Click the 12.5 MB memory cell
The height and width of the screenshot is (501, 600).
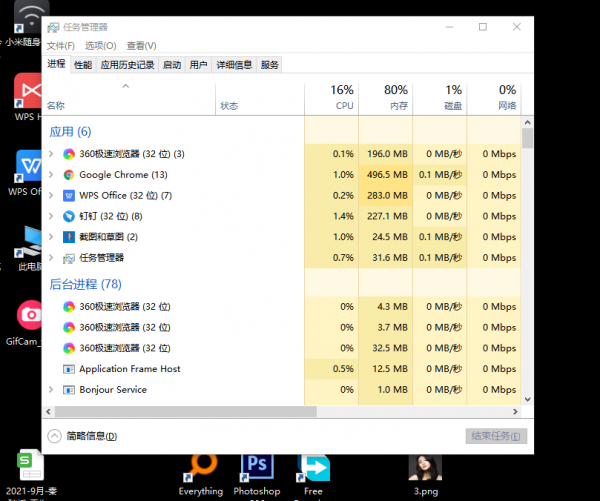tap(386, 369)
